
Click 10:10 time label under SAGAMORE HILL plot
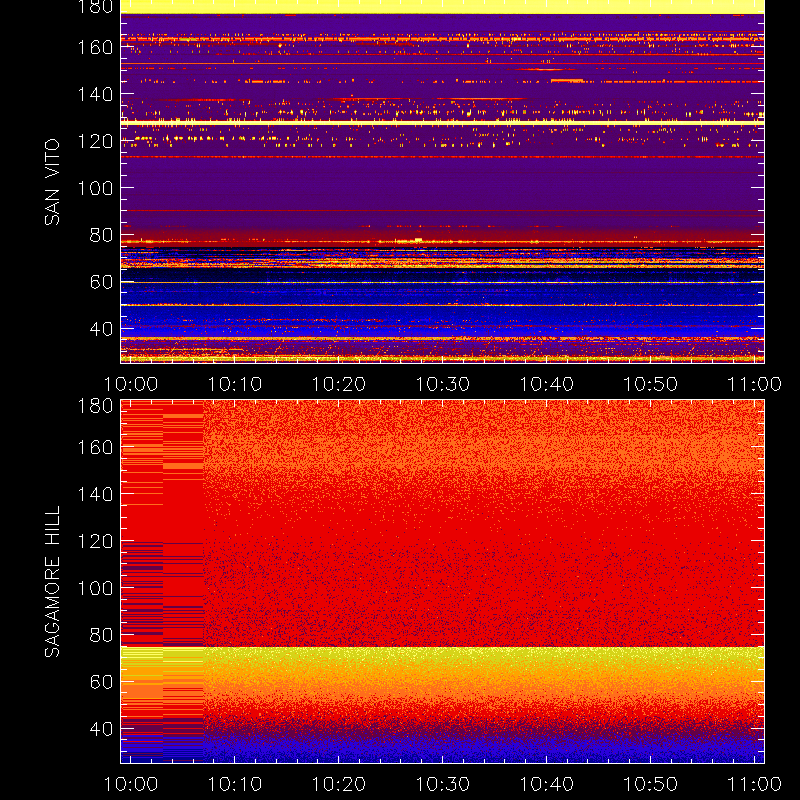[235, 784]
